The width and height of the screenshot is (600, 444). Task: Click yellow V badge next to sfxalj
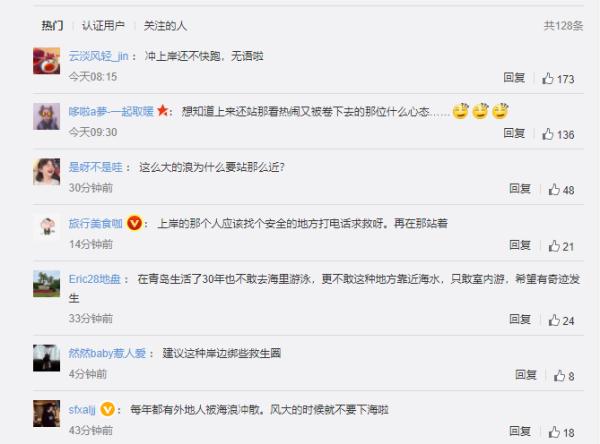[x=108, y=410]
